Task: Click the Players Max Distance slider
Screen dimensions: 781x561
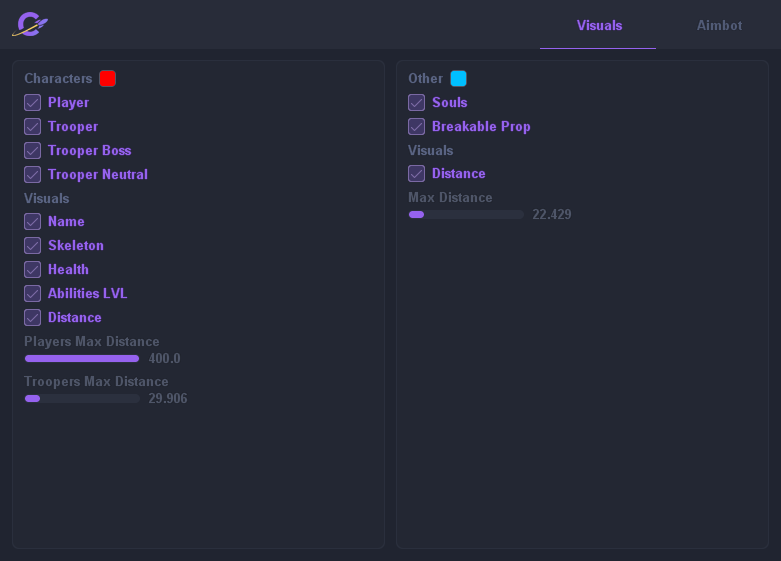Action: 82,358
